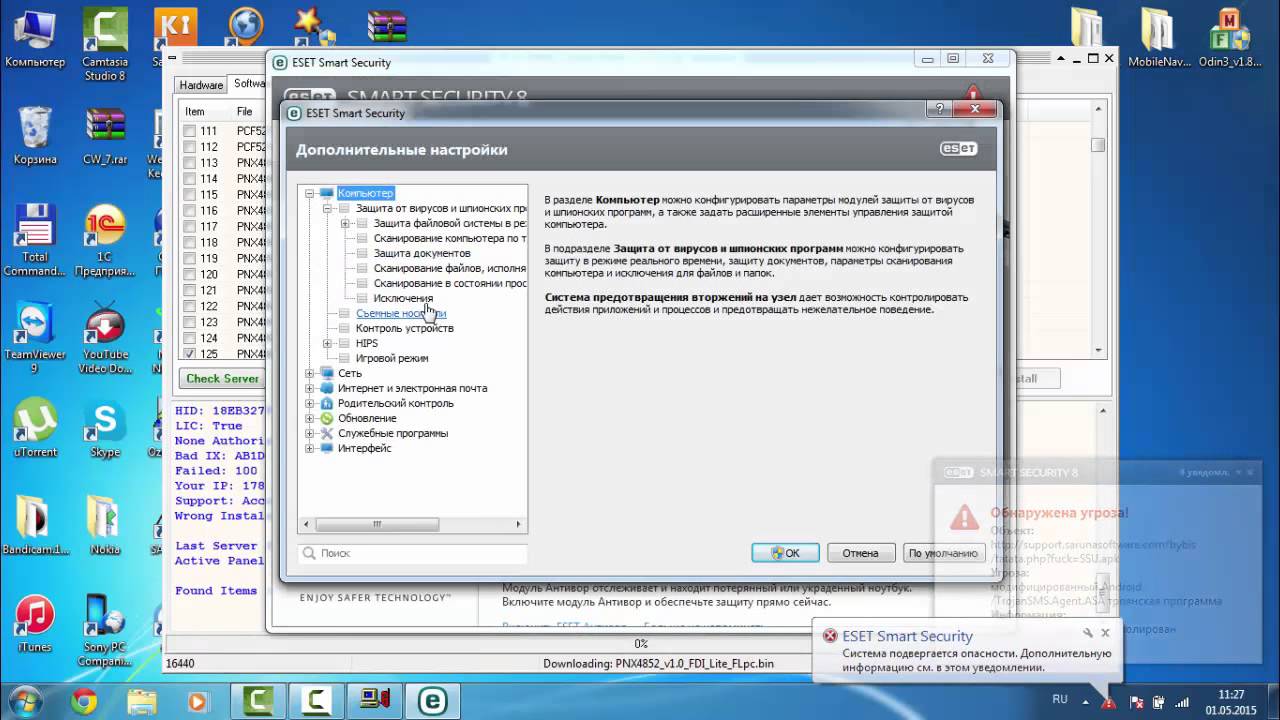Screen dimensions: 1280x720
Task: Tick the checkbox for item 119
Action: [190, 258]
